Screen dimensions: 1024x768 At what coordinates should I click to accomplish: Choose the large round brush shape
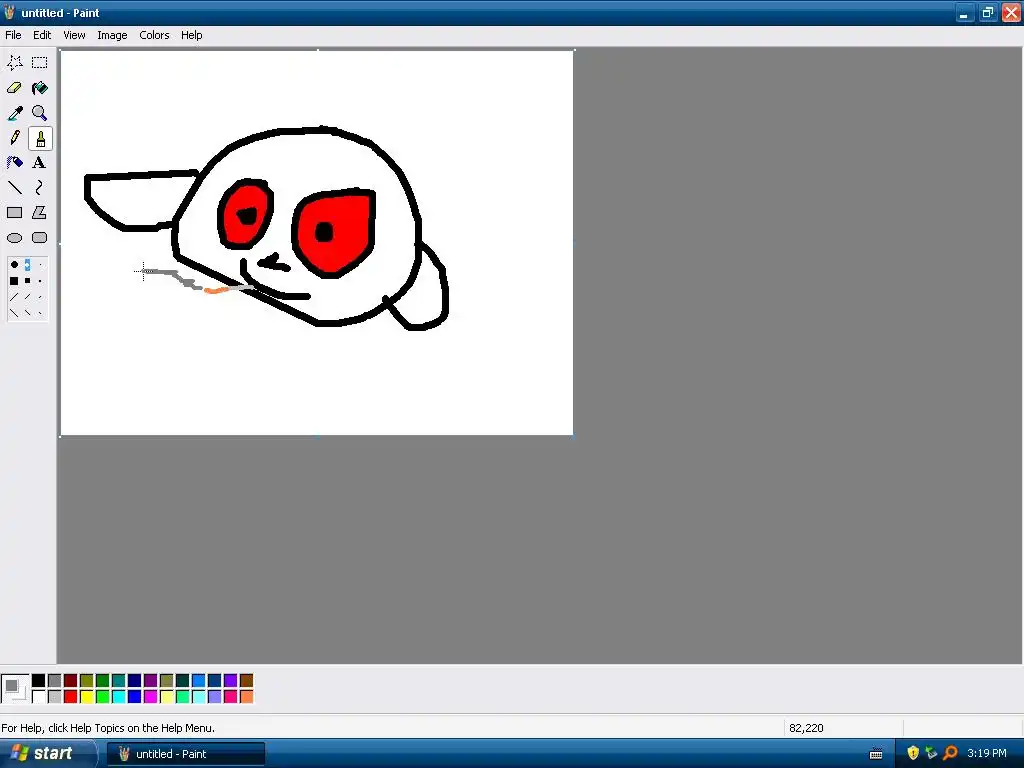[x=14, y=264]
